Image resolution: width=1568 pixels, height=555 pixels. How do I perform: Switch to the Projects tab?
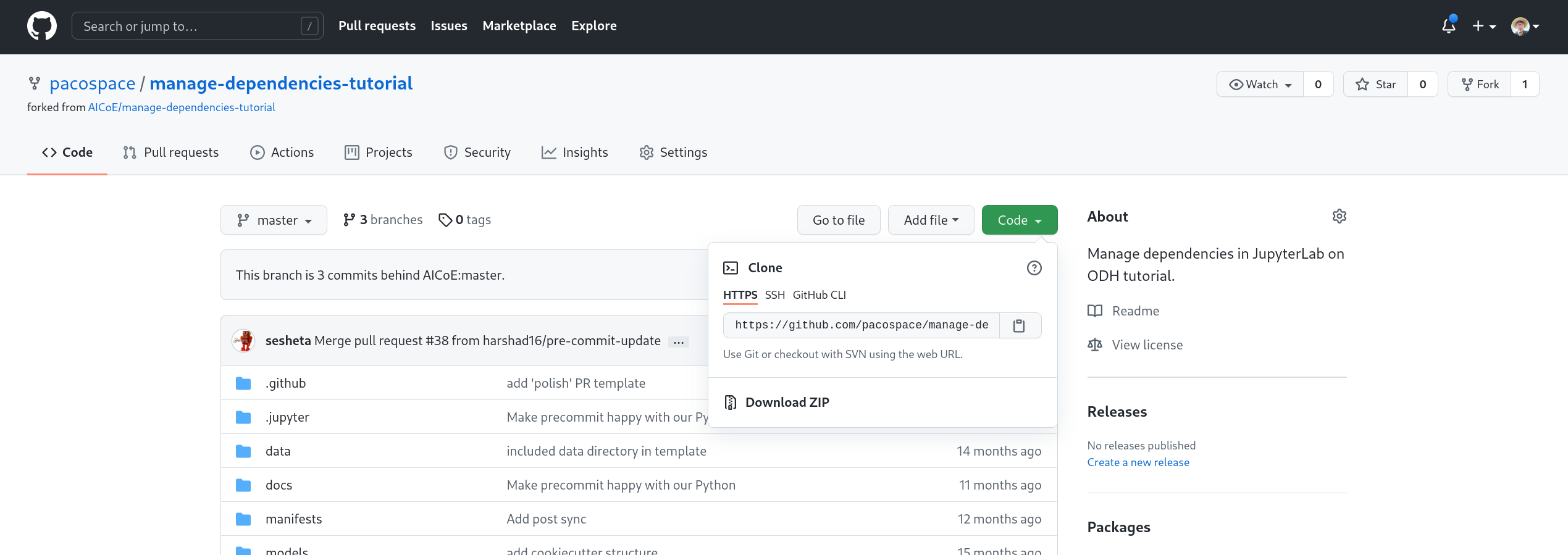379,152
